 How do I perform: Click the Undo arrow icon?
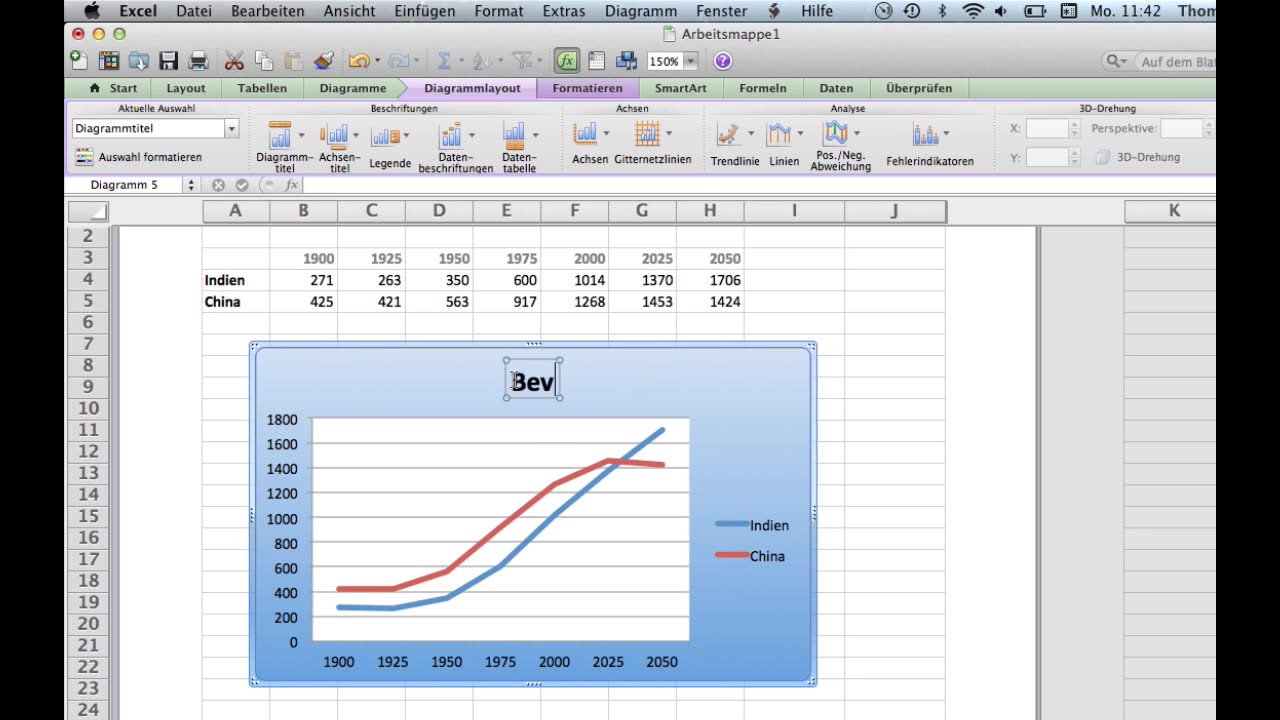[x=358, y=61]
